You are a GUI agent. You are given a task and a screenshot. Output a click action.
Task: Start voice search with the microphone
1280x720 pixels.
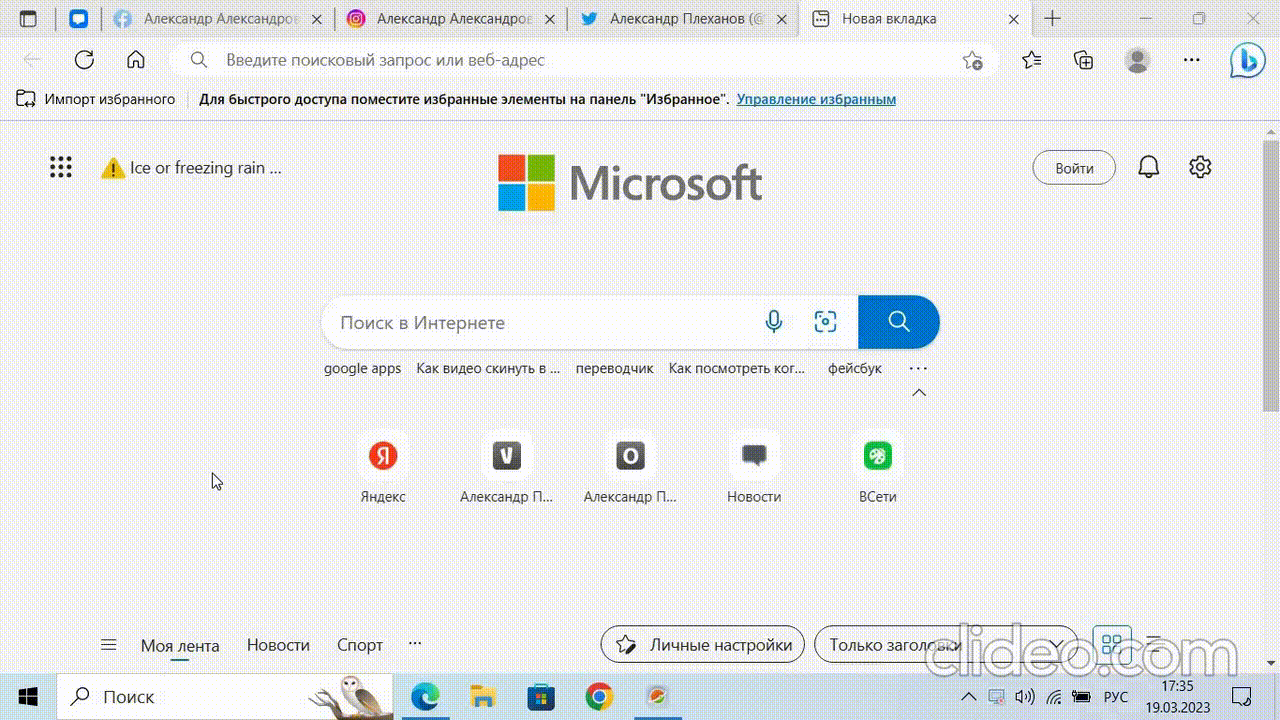coord(773,322)
